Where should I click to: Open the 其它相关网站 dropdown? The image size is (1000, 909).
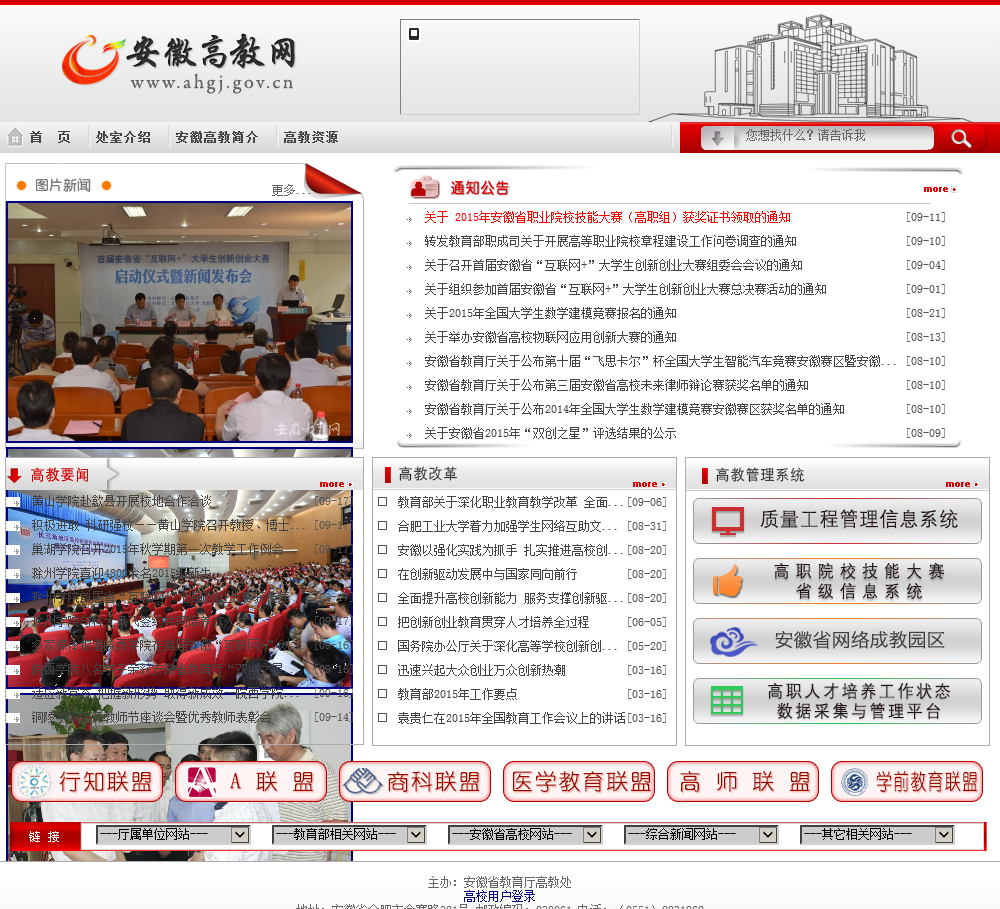[x=877, y=834]
